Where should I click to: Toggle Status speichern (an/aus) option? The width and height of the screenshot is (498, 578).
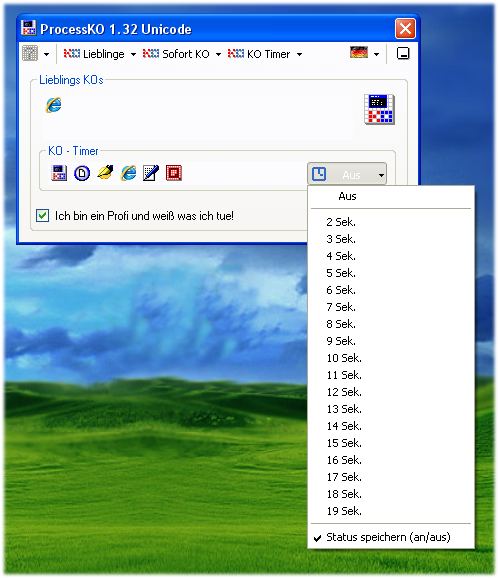click(x=391, y=537)
